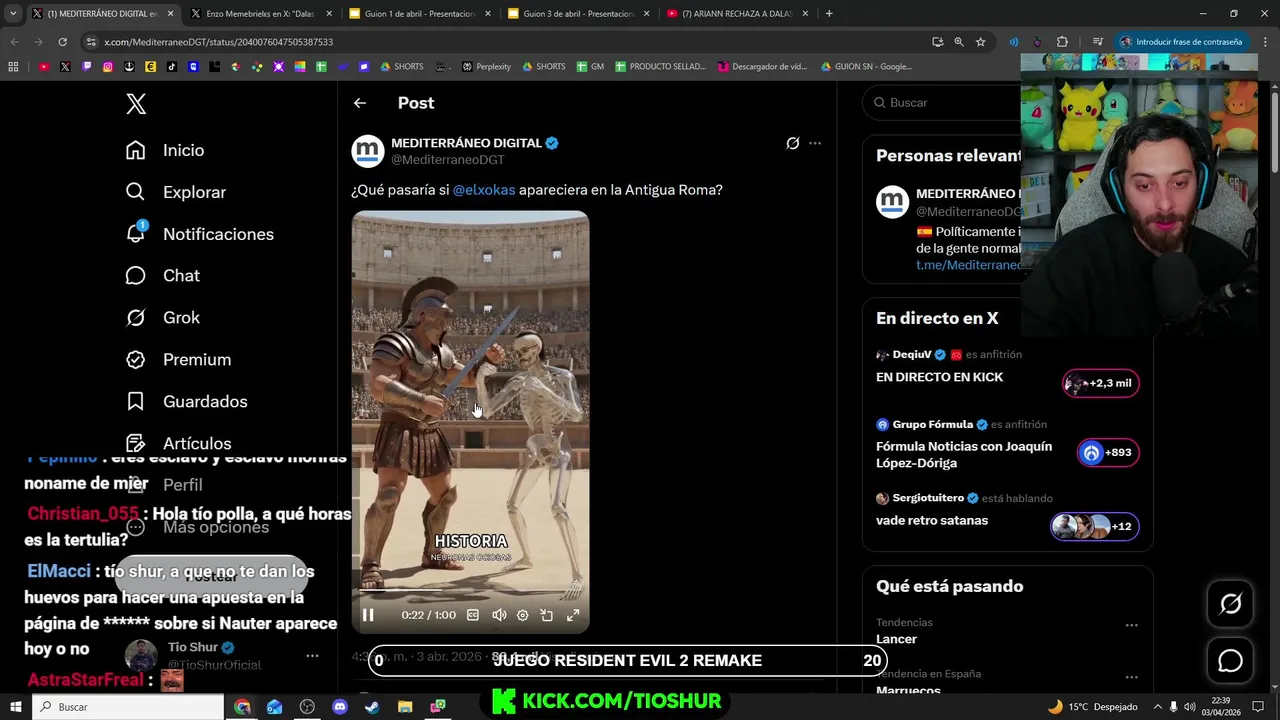Open the floating Grok button
1280x720 pixels.
1230,603
